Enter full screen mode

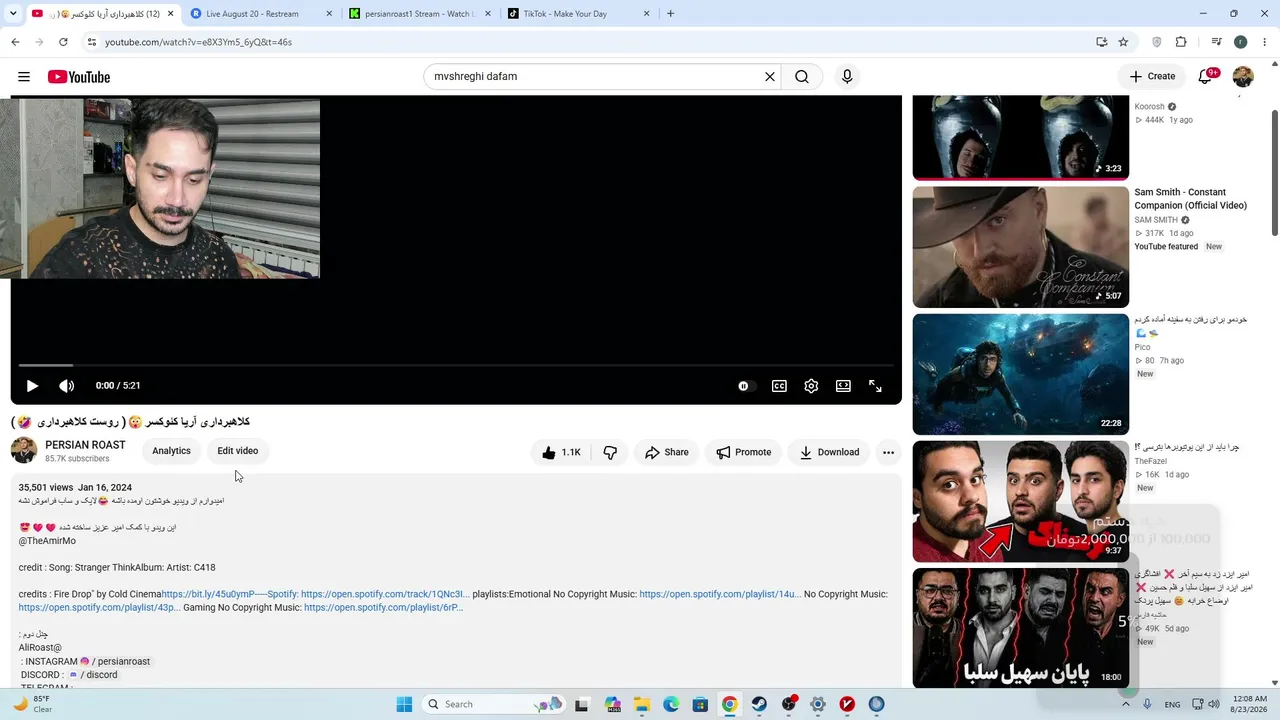coord(875,386)
